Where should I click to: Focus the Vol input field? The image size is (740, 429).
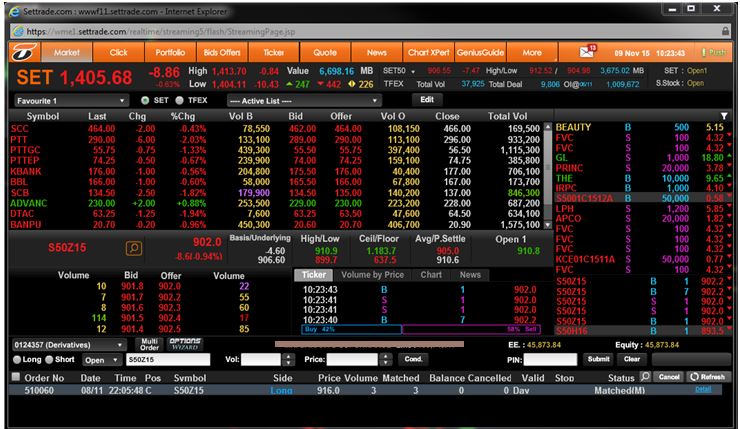coord(261,360)
